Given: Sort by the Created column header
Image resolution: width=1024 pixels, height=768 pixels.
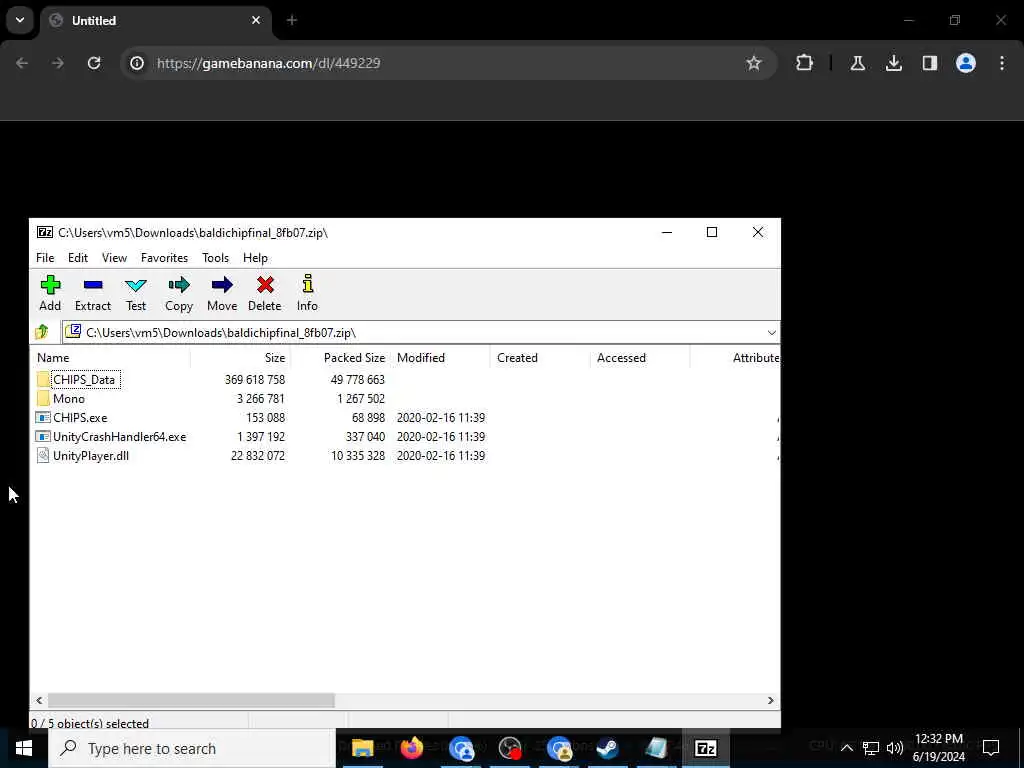Looking at the screenshot, I should click(x=540, y=358).
